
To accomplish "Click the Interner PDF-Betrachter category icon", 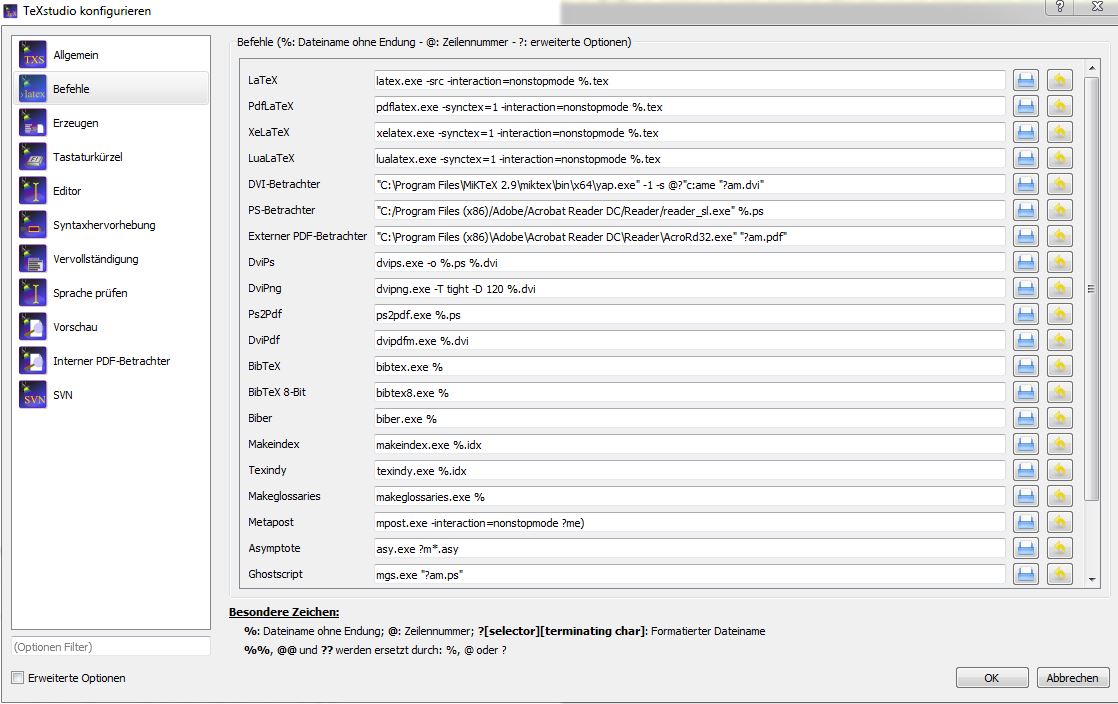I will pyautogui.click(x=33, y=361).
